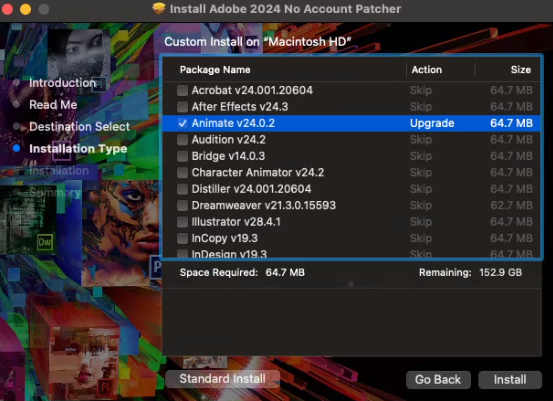Select the Bridge v14.0.3 package name
553x401 pixels.
point(228,156)
